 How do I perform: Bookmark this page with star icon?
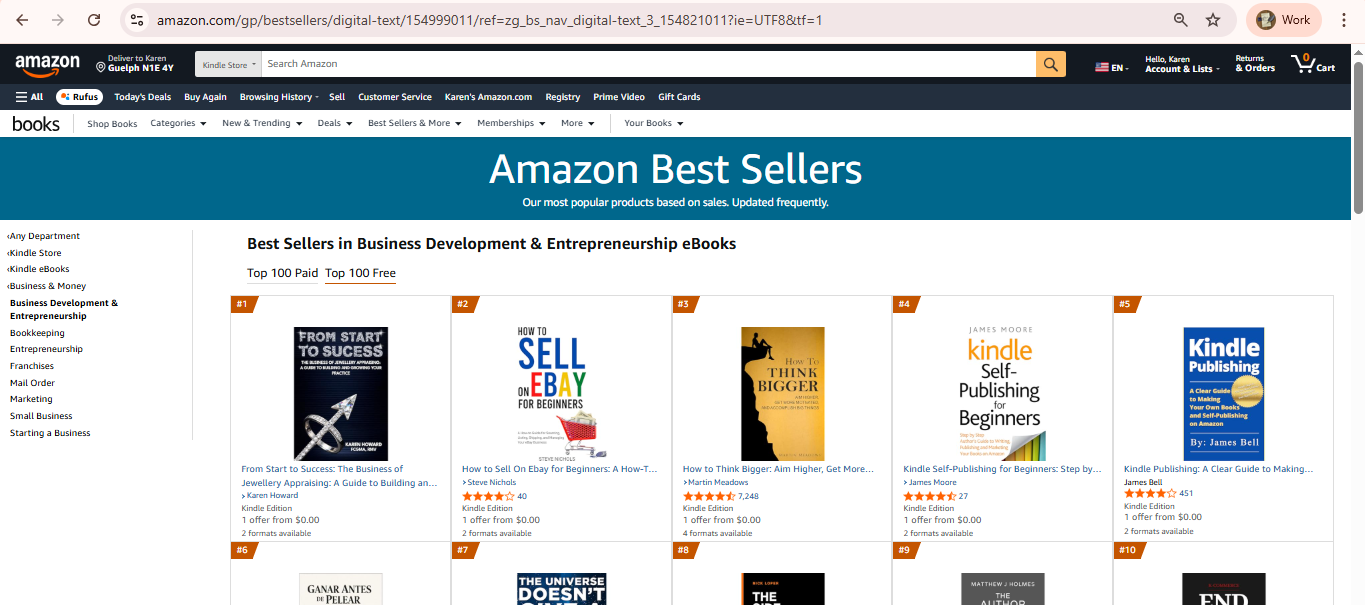pos(1213,20)
